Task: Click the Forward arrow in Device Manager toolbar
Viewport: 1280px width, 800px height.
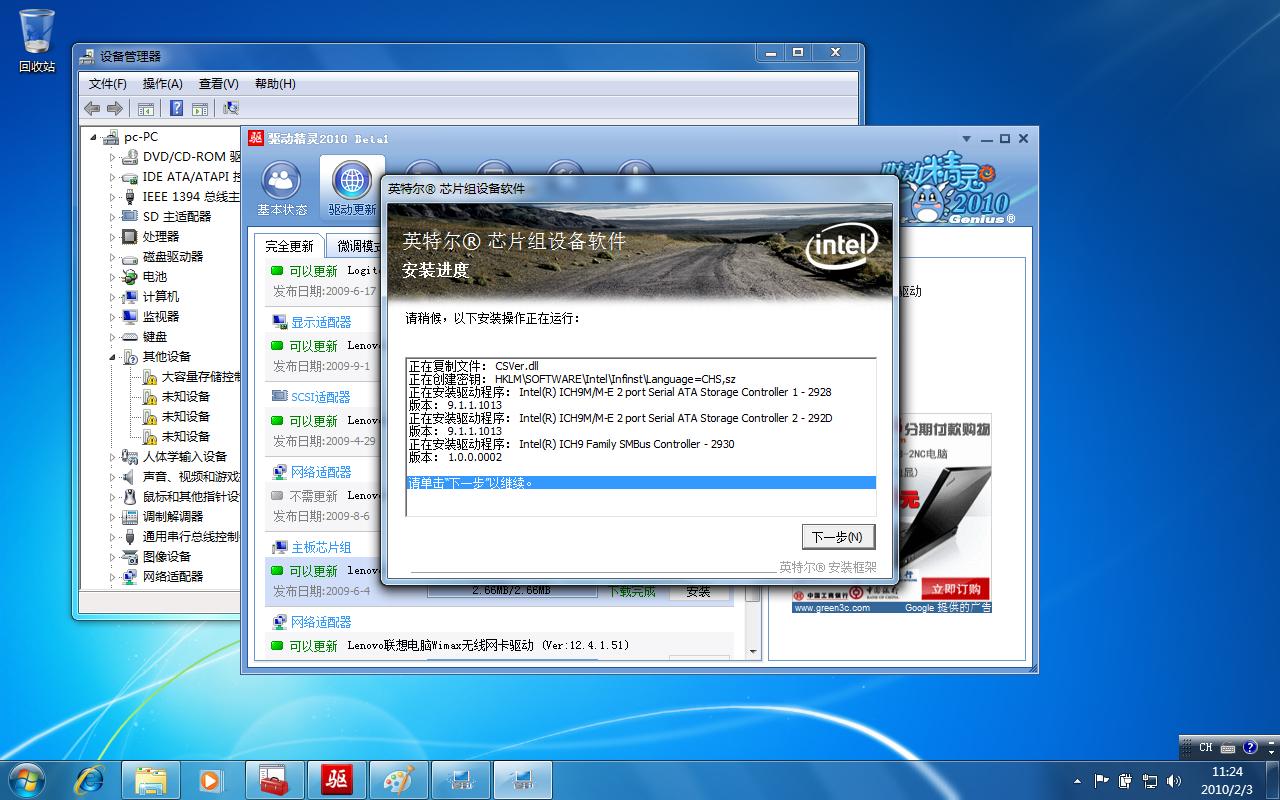Action: pos(114,108)
